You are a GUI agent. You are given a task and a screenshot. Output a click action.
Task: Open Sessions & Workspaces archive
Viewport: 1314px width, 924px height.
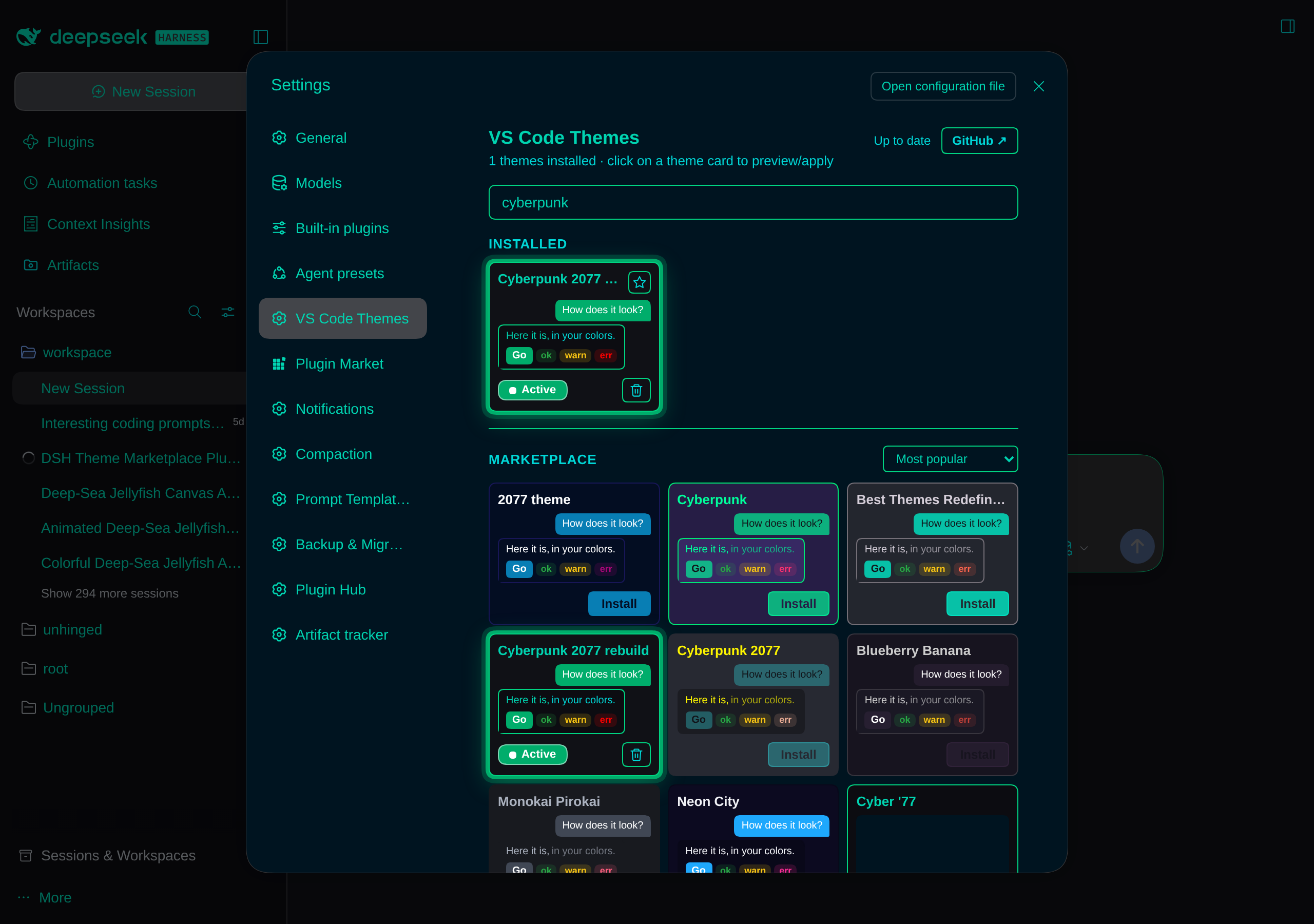(107, 855)
